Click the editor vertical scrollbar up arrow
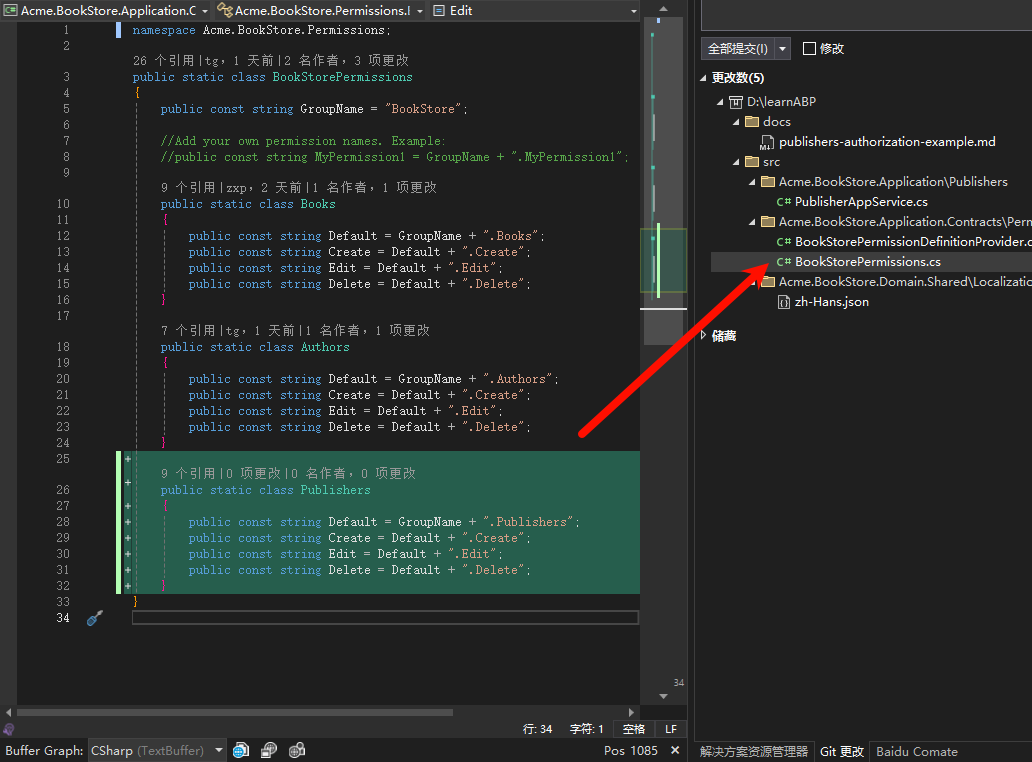The image size is (1032, 762). 663,9
